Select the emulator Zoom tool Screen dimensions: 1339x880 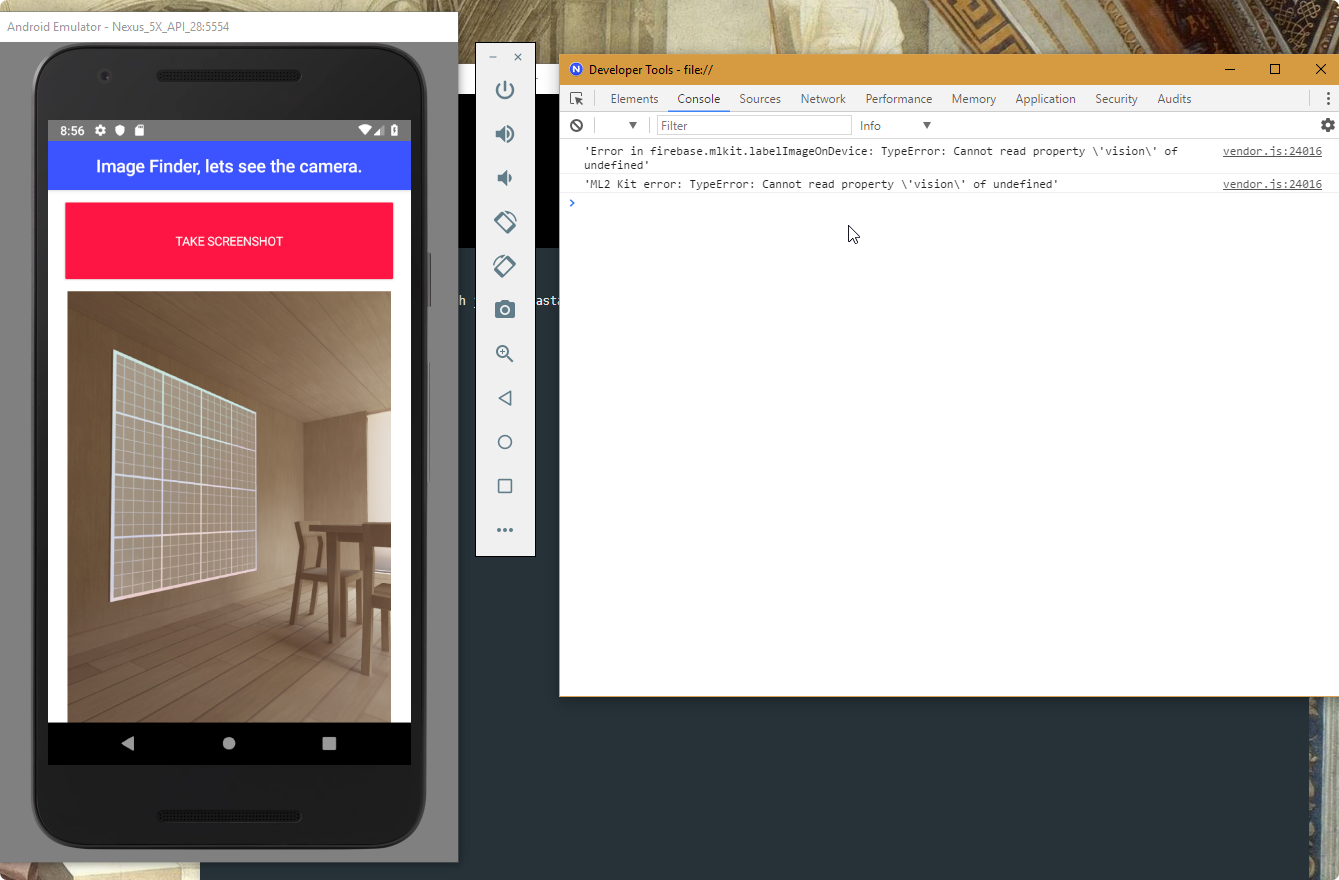[505, 353]
